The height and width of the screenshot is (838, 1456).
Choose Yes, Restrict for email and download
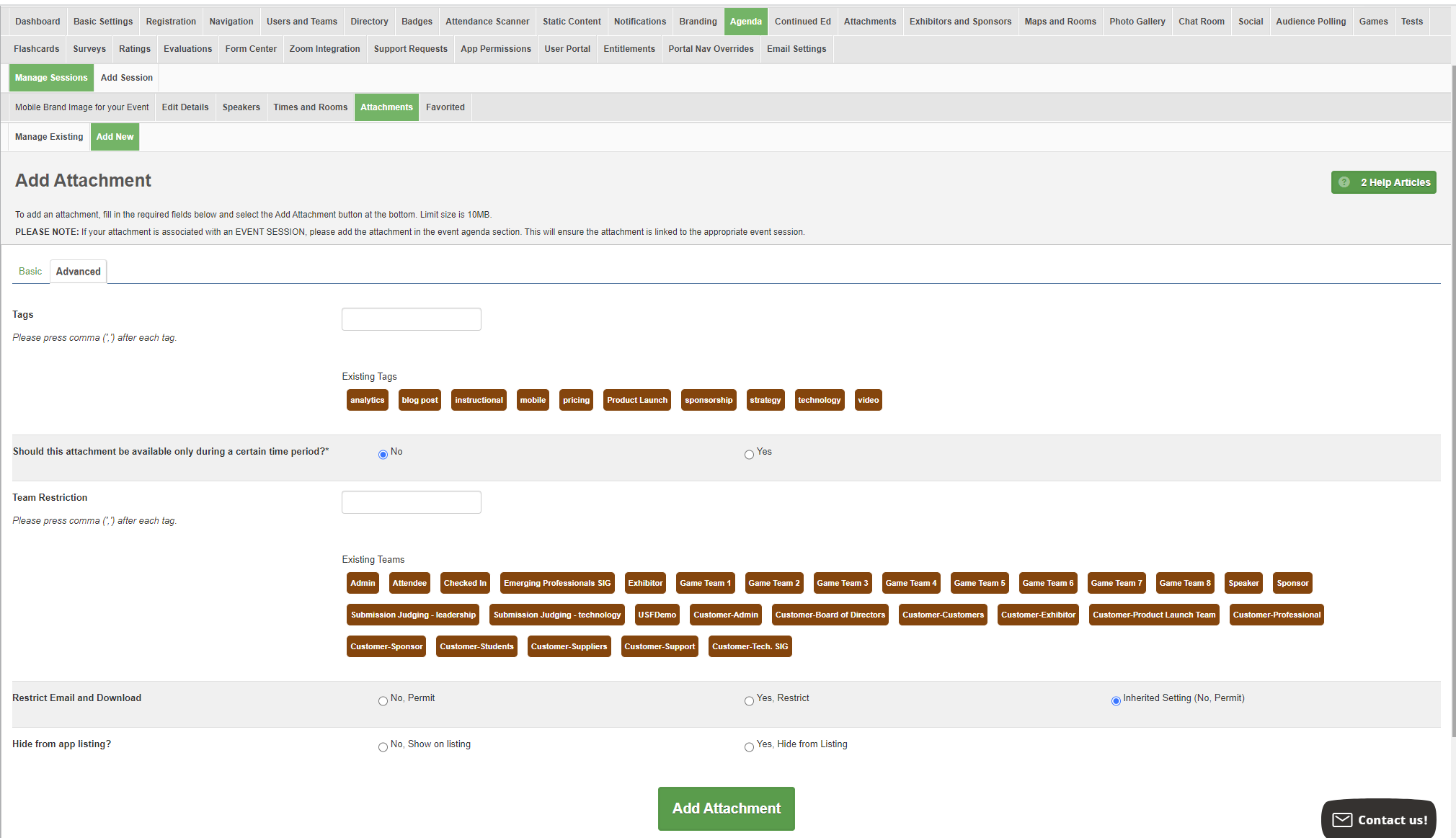(x=749, y=700)
